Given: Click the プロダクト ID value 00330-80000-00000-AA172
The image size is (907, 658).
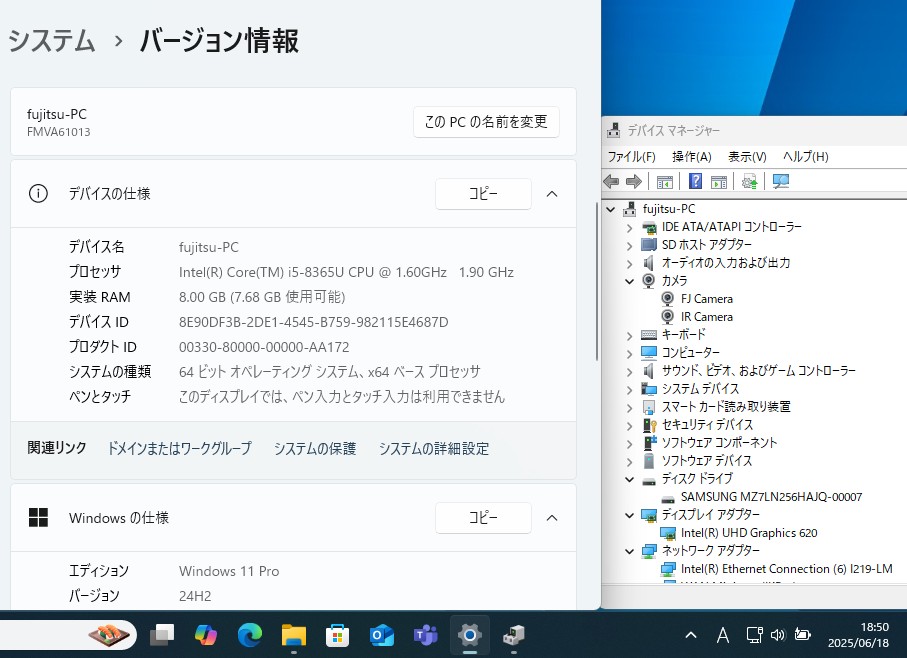Looking at the screenshot, I should 264,347.
